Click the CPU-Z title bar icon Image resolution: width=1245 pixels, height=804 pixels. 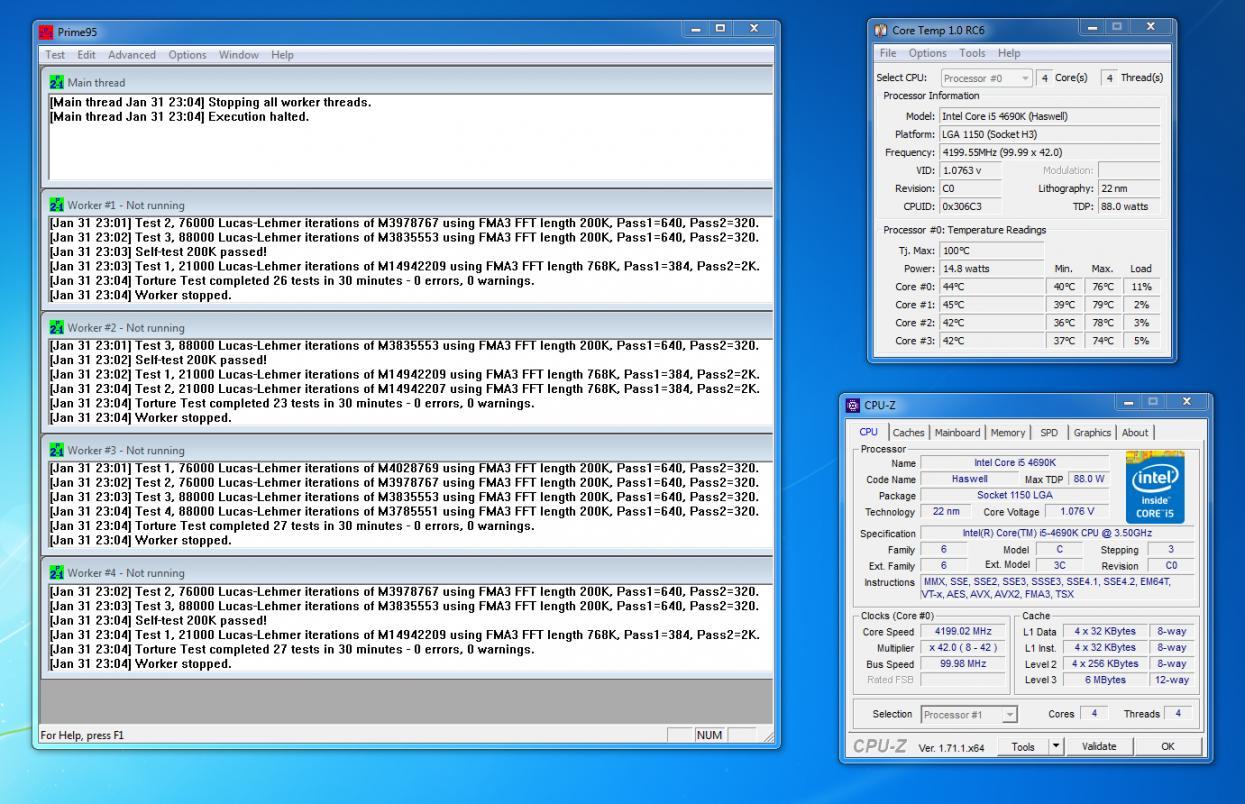coord(853,405)
